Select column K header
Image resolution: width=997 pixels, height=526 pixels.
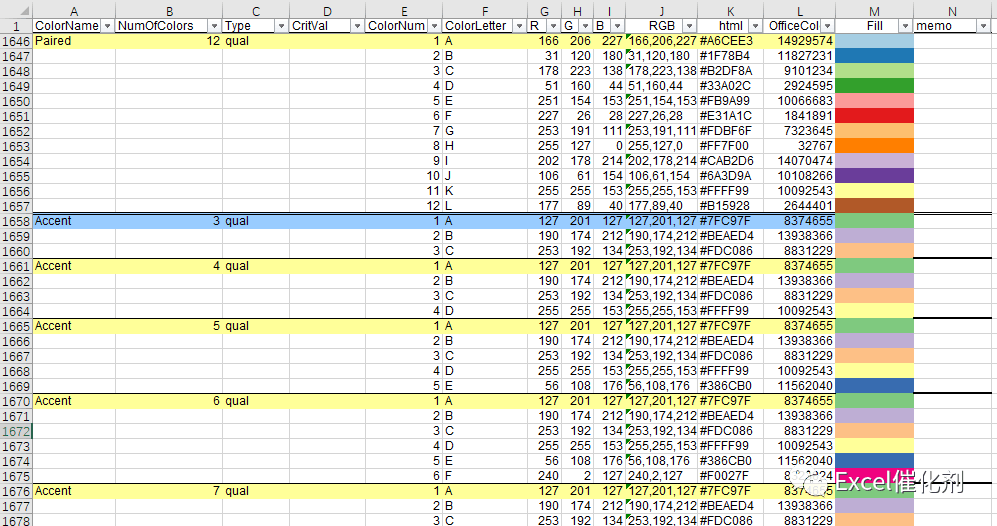pos(731,11)
